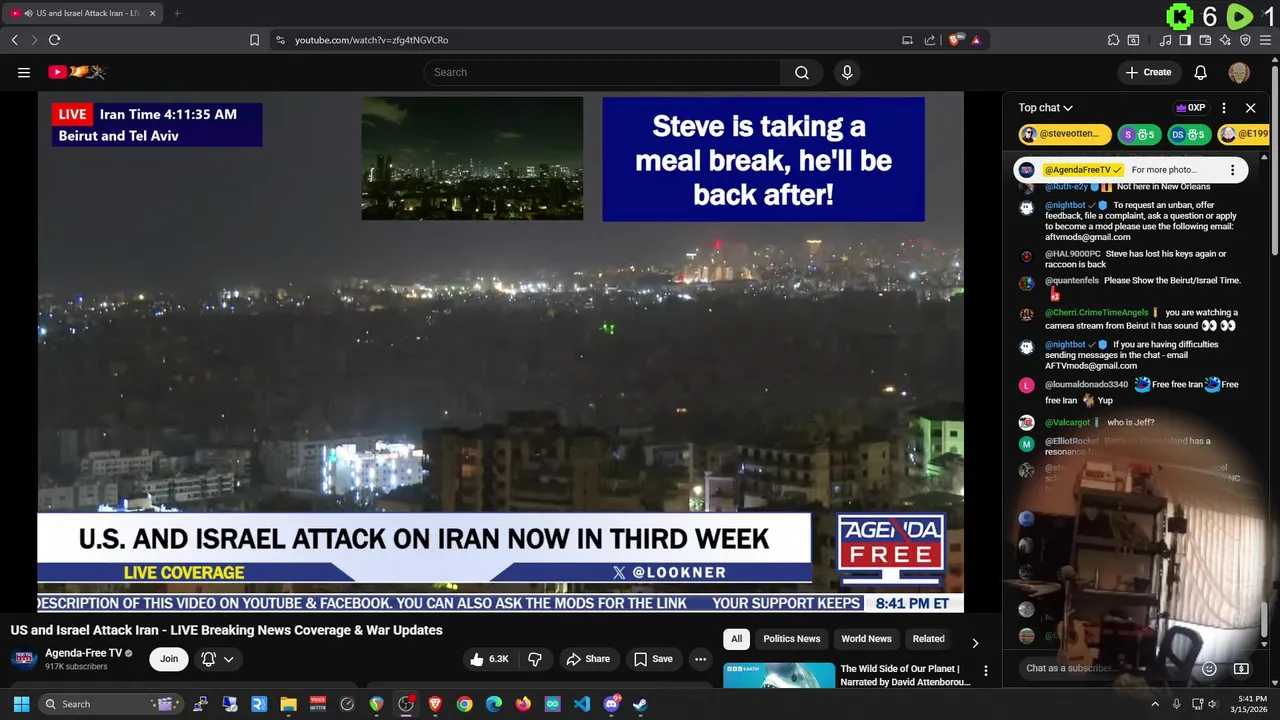The image size is (1280, 720).
Task: Close the live chat panel
Action: [1250, 108]
